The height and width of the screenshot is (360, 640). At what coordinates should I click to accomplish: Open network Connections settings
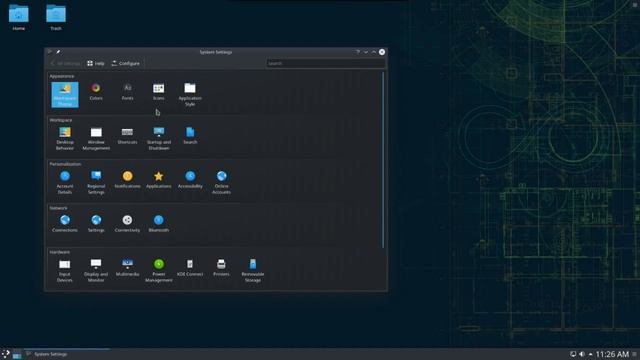65,224
